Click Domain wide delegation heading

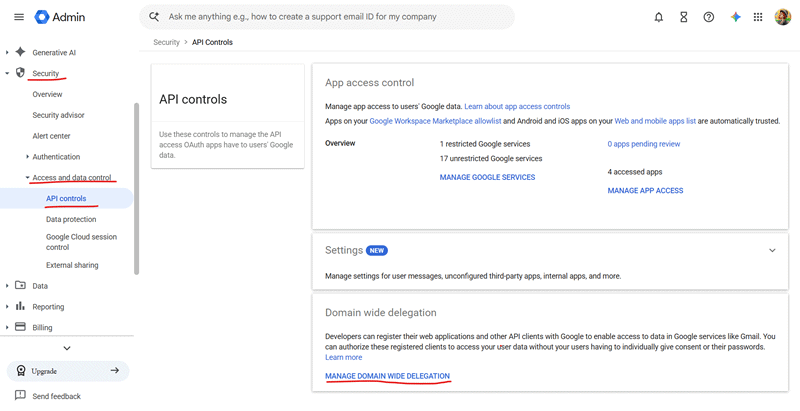click(381, 313)
